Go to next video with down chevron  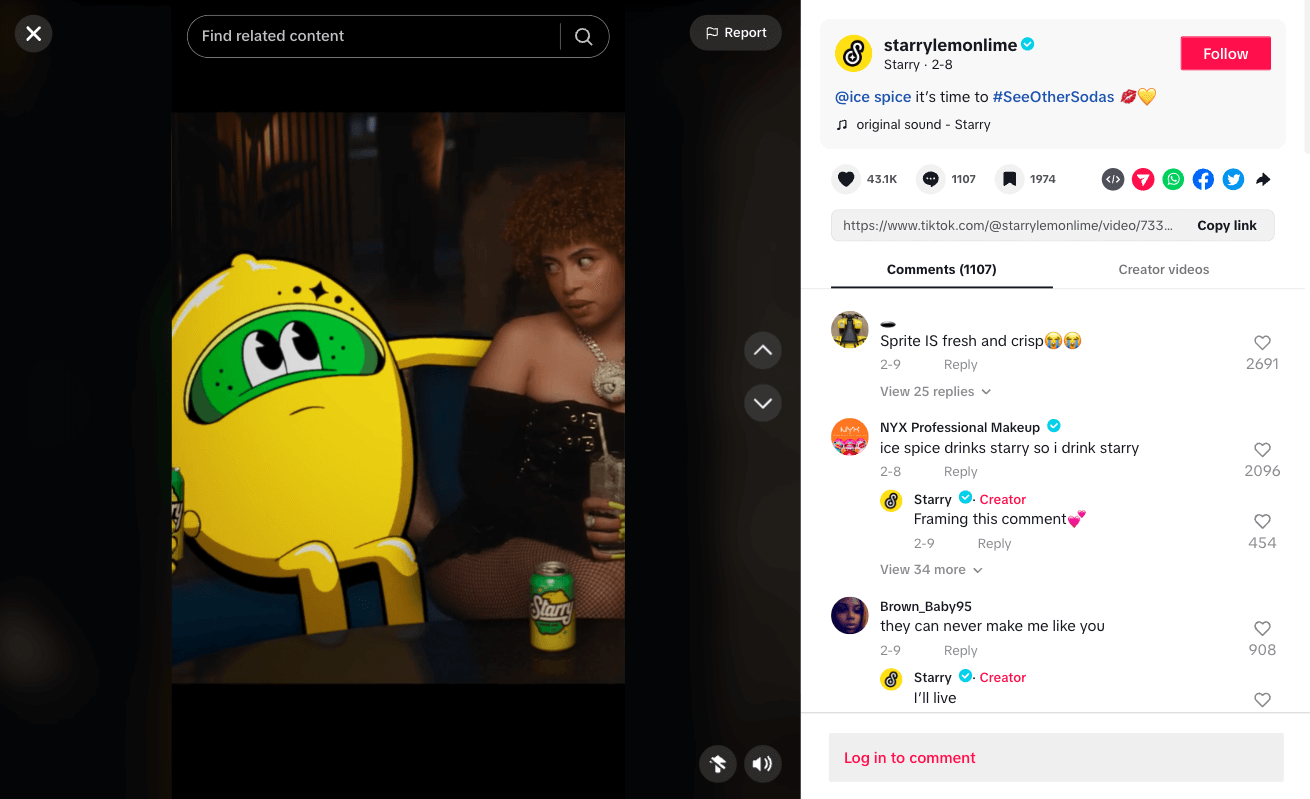pyautogui.click(x=763, y=402)
